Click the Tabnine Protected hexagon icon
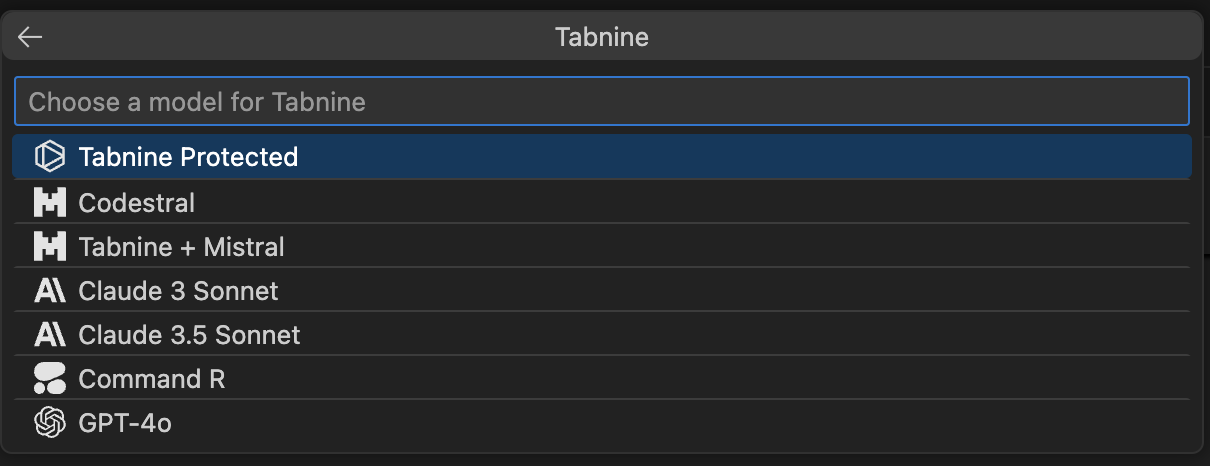 [49, 157]
